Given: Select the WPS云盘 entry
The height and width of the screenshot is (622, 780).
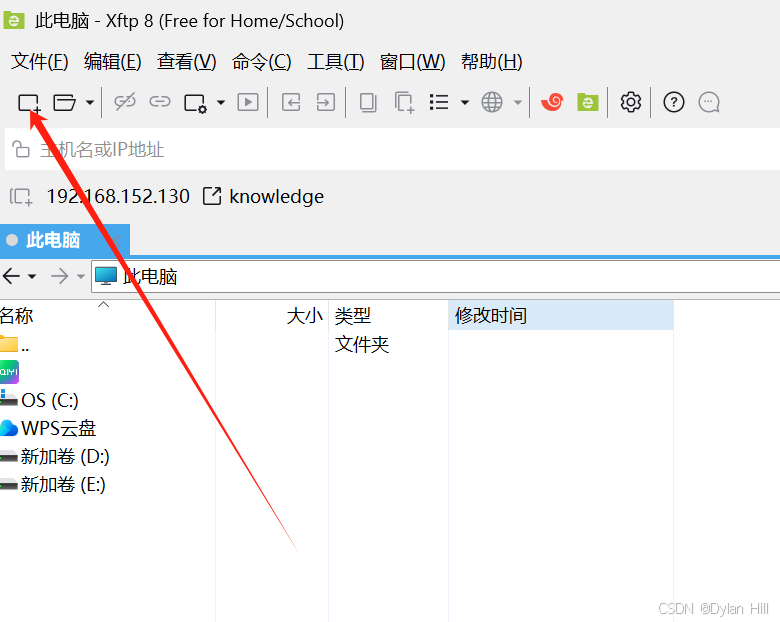Looking at the screenshot, I should (x=48, y=428).
